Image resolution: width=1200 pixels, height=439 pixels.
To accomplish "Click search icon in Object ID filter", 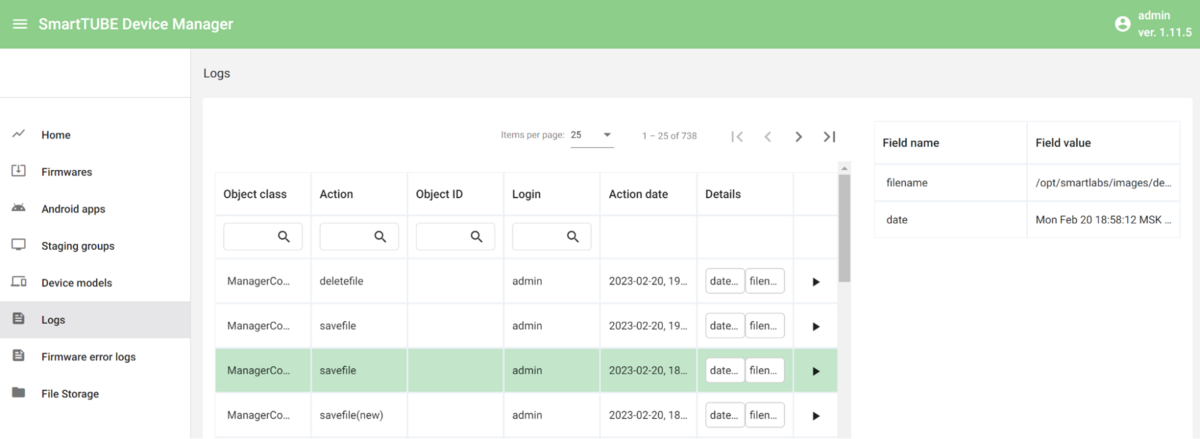I will 476,236.
